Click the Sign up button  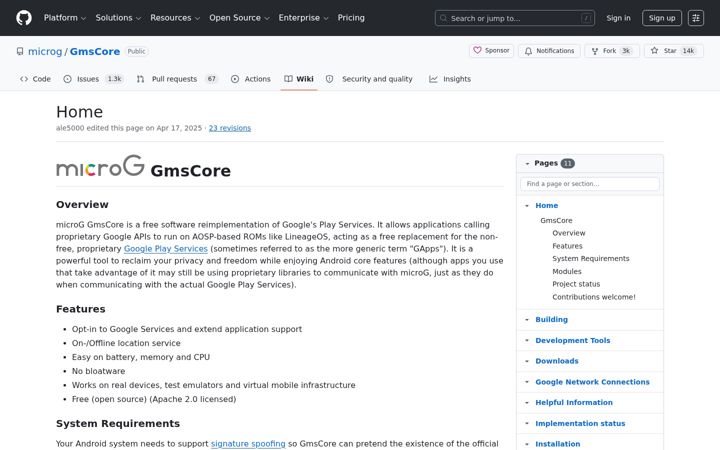pos(662,18)
